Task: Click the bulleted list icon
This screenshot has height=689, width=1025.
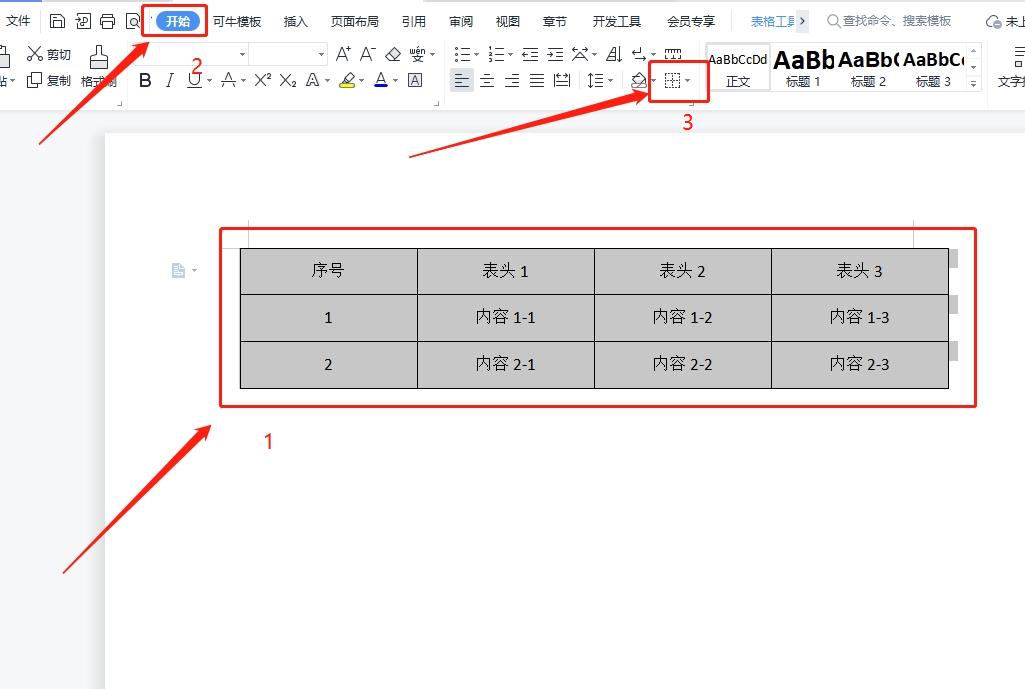Action: [462, 54]
